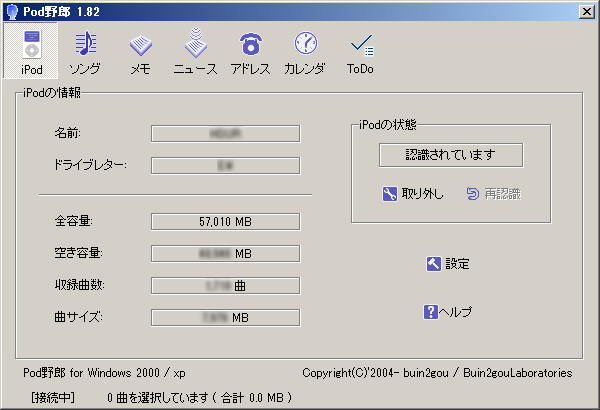Open the ToDo section
This screenshot has width=600, height=410.
(x=360, y=53)
